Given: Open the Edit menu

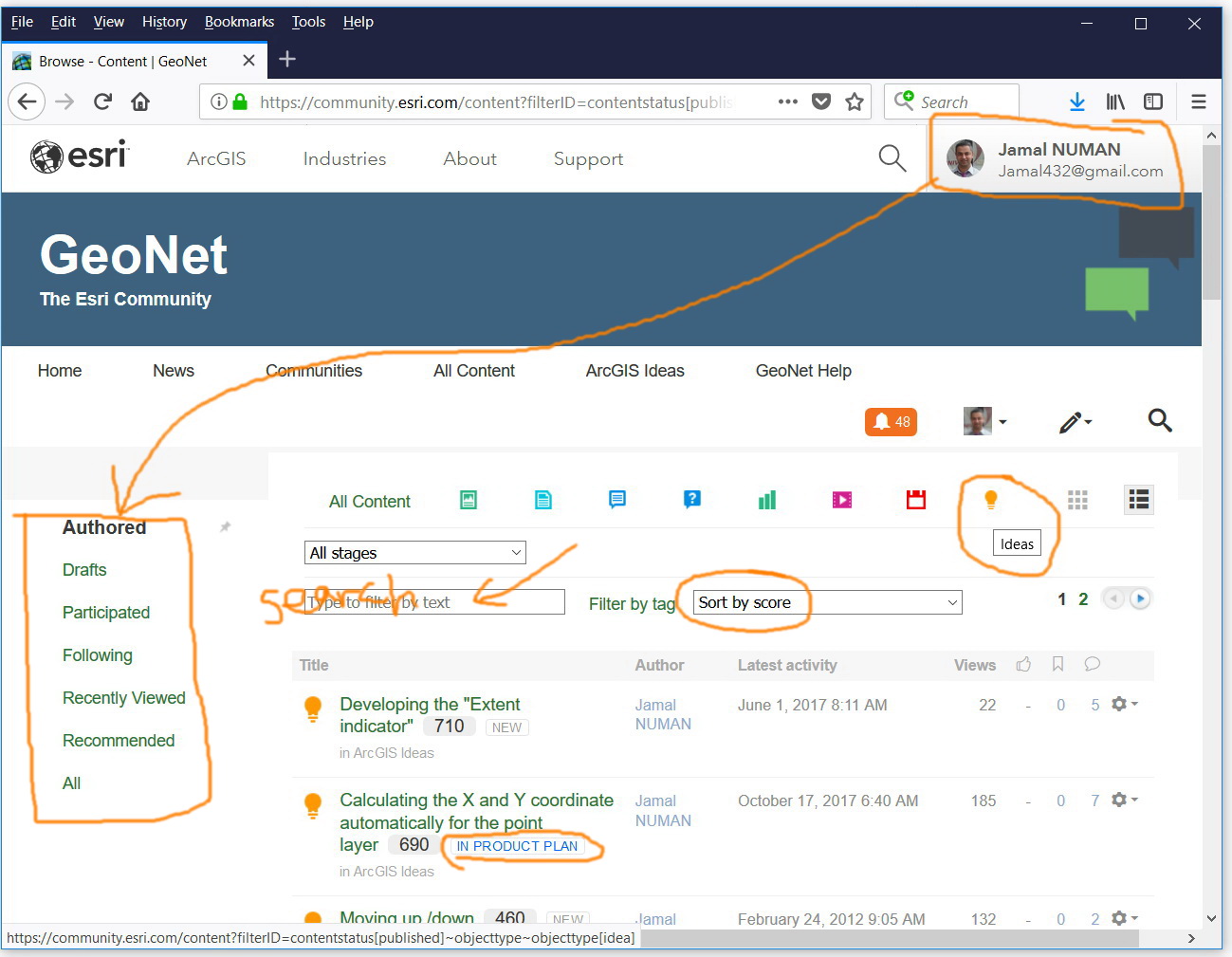Looking at the screenshot, I should [x=64, y=22].
